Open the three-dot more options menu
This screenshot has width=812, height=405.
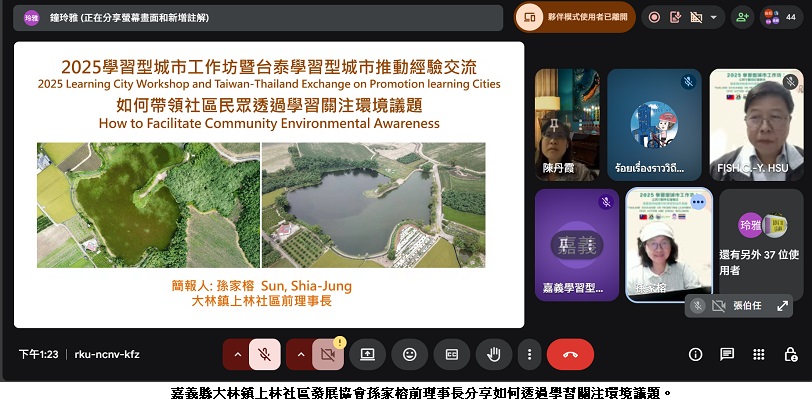click(x=529, y=354)
